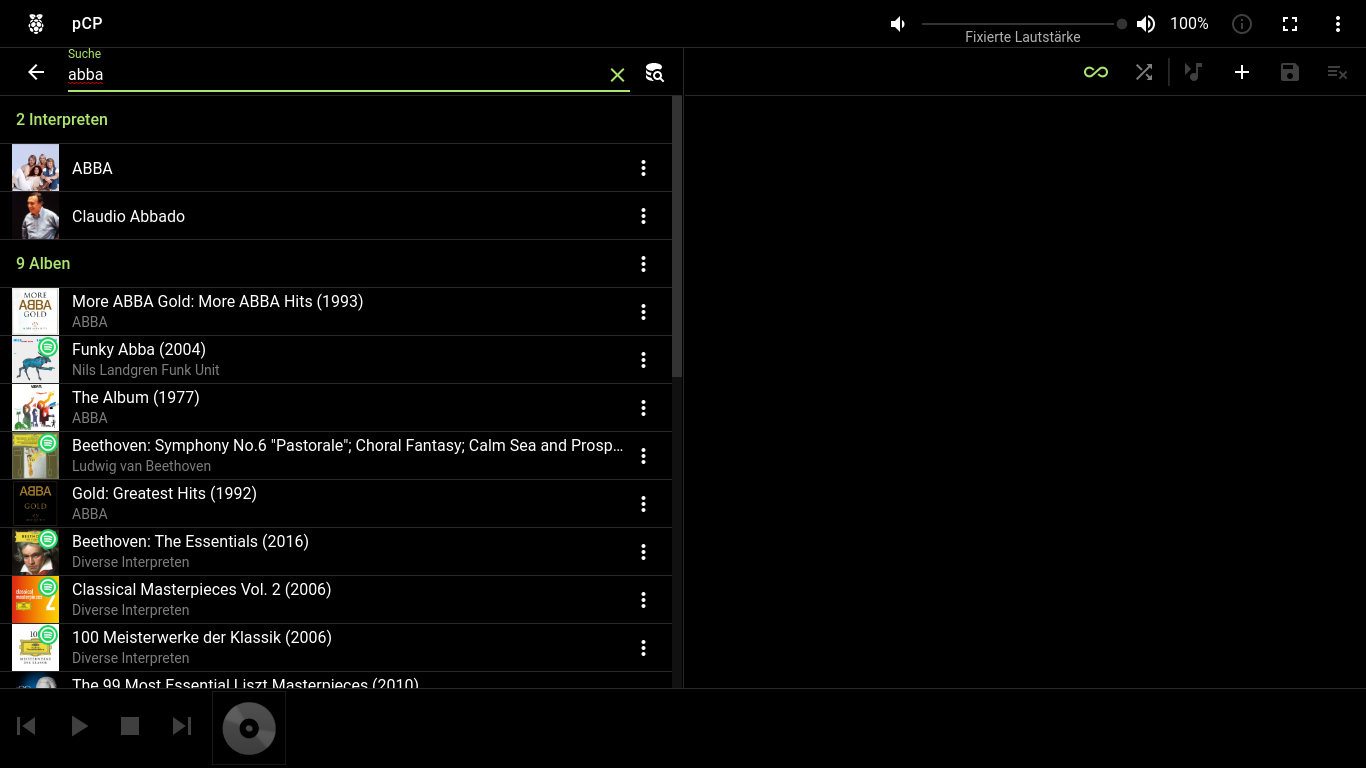Open menu for Beethoven: The Essentials
This screenshot has height=768, width=1366.
coord(643,552)
